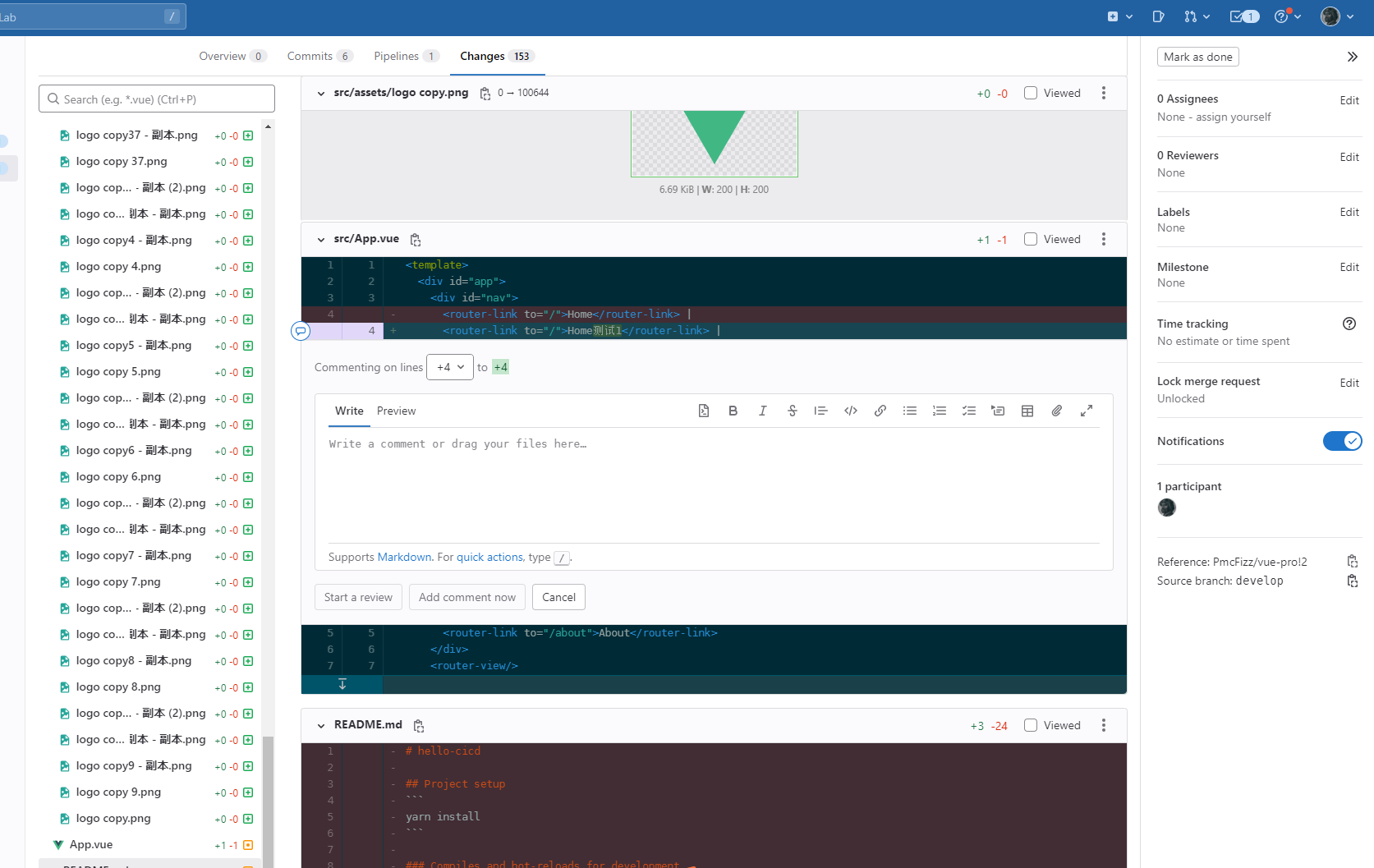This screenshot has height=868, width=1374.
Task: Select the Changes tab
Action: [x=497, y=56]
